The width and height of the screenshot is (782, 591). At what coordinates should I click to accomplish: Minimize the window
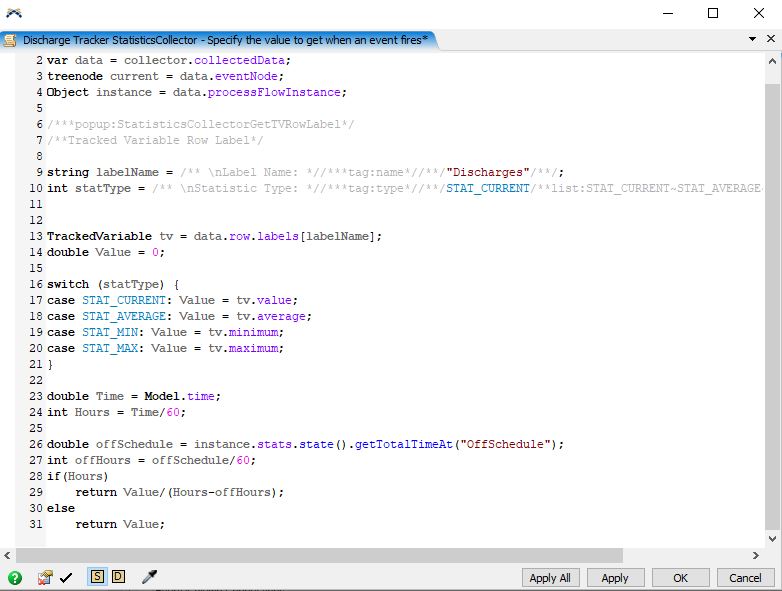668,13
